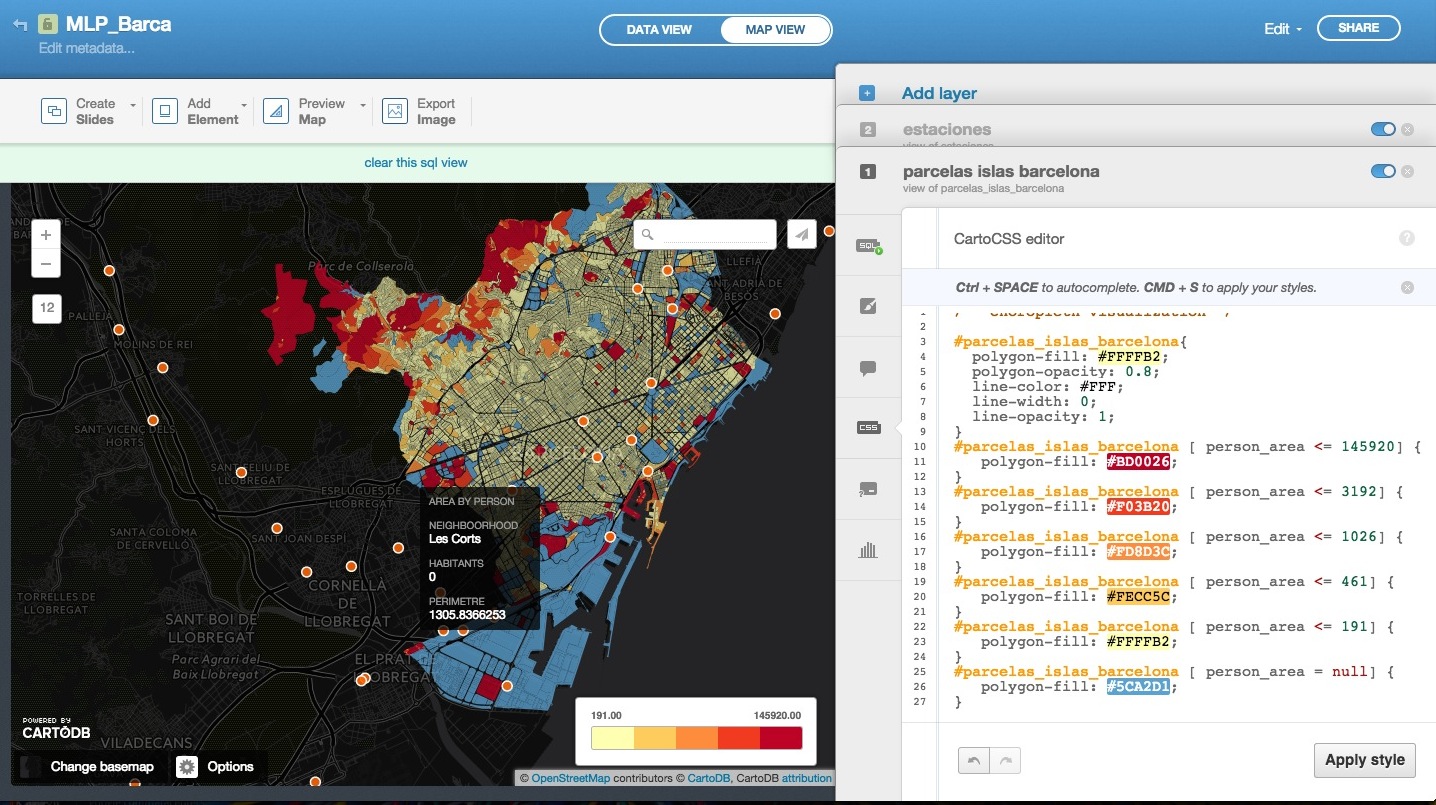The image size is (1436, 805).
Task: Open the infowindow speech bubble panel
Action: (868, 366)
